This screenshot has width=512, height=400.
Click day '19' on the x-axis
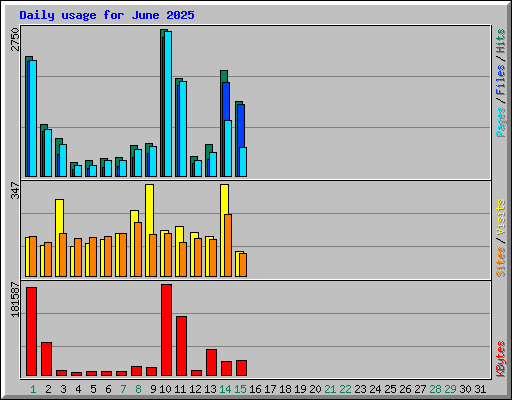click(300, 389)
